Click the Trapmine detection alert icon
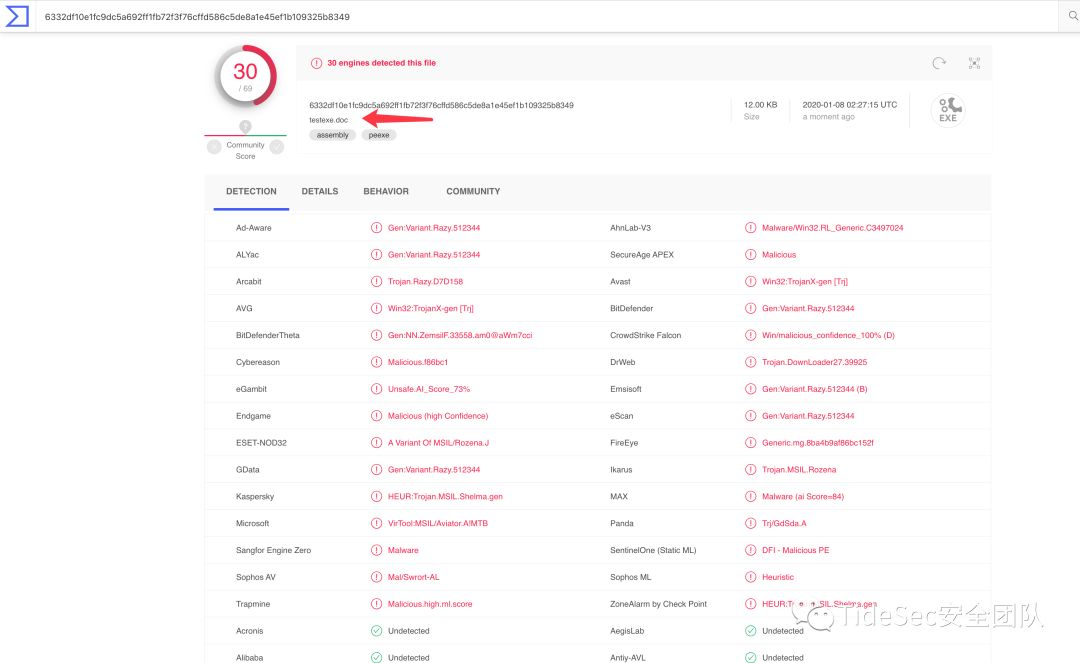The height and width of the screenshot is (663, 1080). coord(376,604)
